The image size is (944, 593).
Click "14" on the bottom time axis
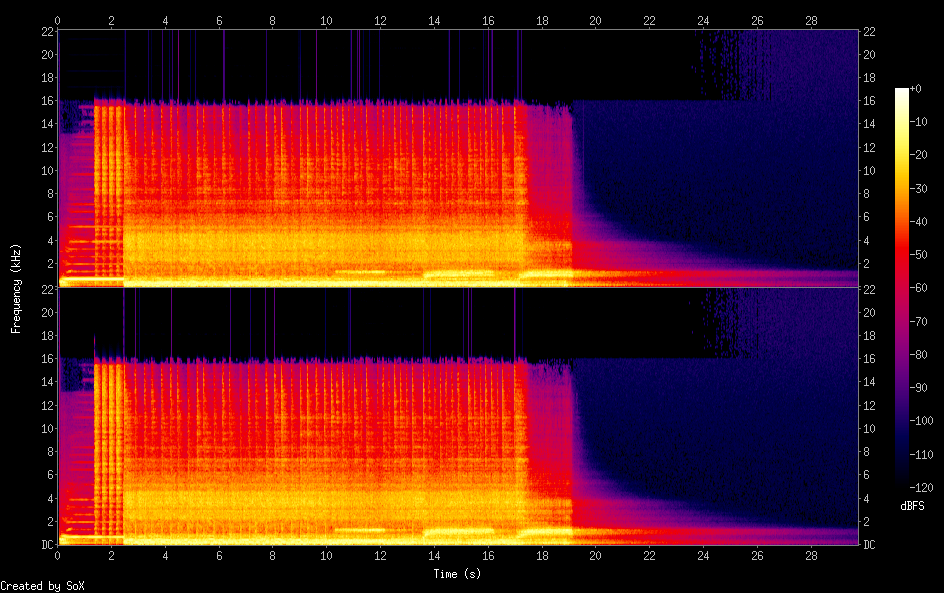(x=434, y=556)
